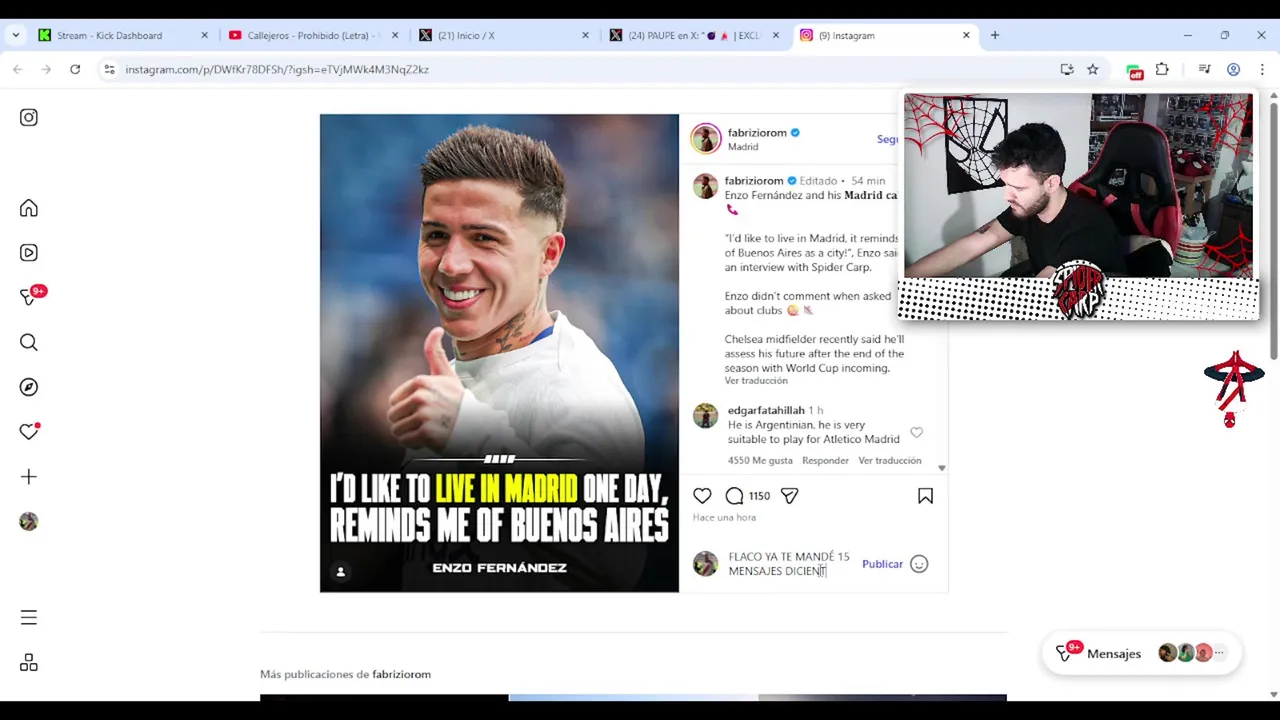Go to Home feed icon
Image resolution: width=1280 pixels, height=720 pixels.
pyautogui.click(x=28, y=208)
